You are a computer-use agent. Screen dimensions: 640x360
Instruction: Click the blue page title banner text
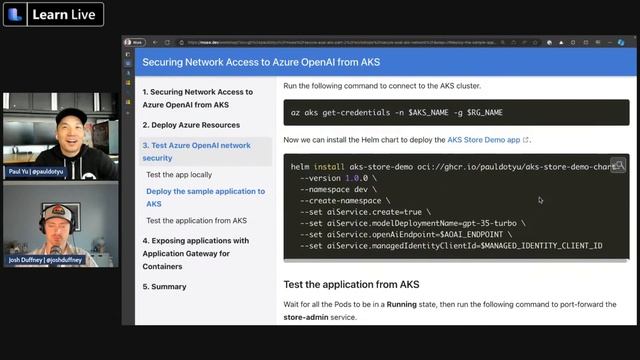pyautogui.click(x=261, y=62)
